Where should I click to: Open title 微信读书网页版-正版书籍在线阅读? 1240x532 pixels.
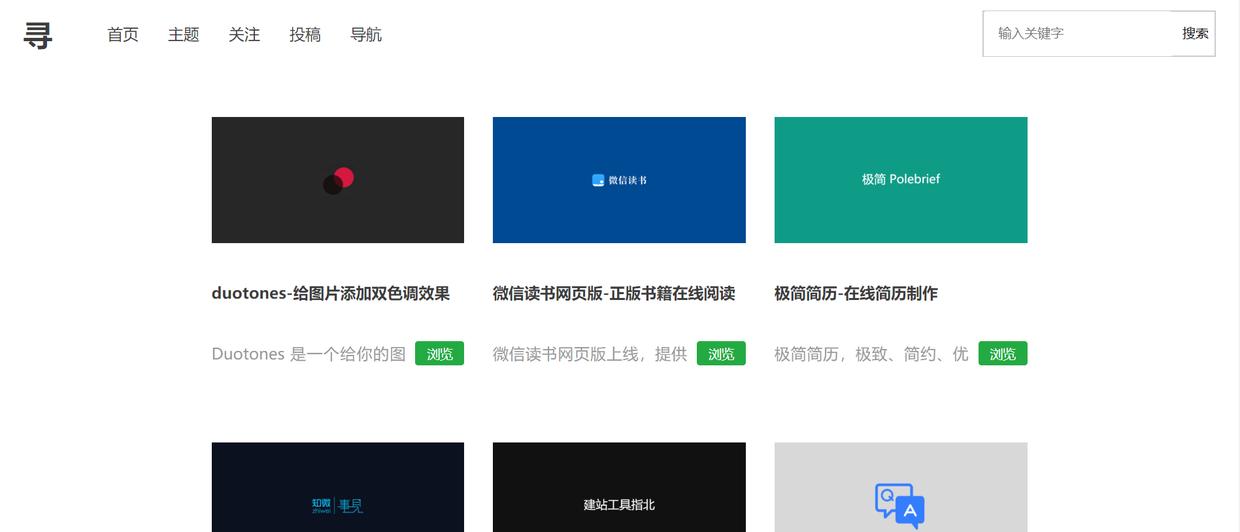614,293
